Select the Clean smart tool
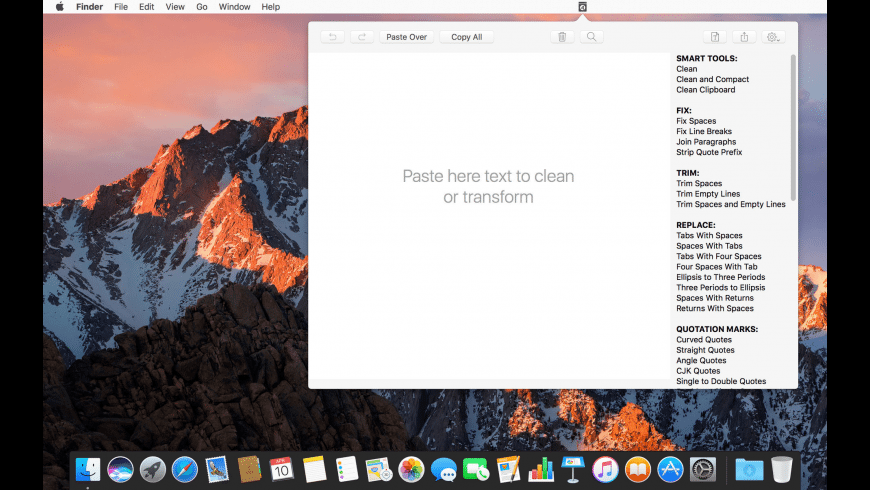Viewport: 870px width, 490px height. click(x=686, y=69)
